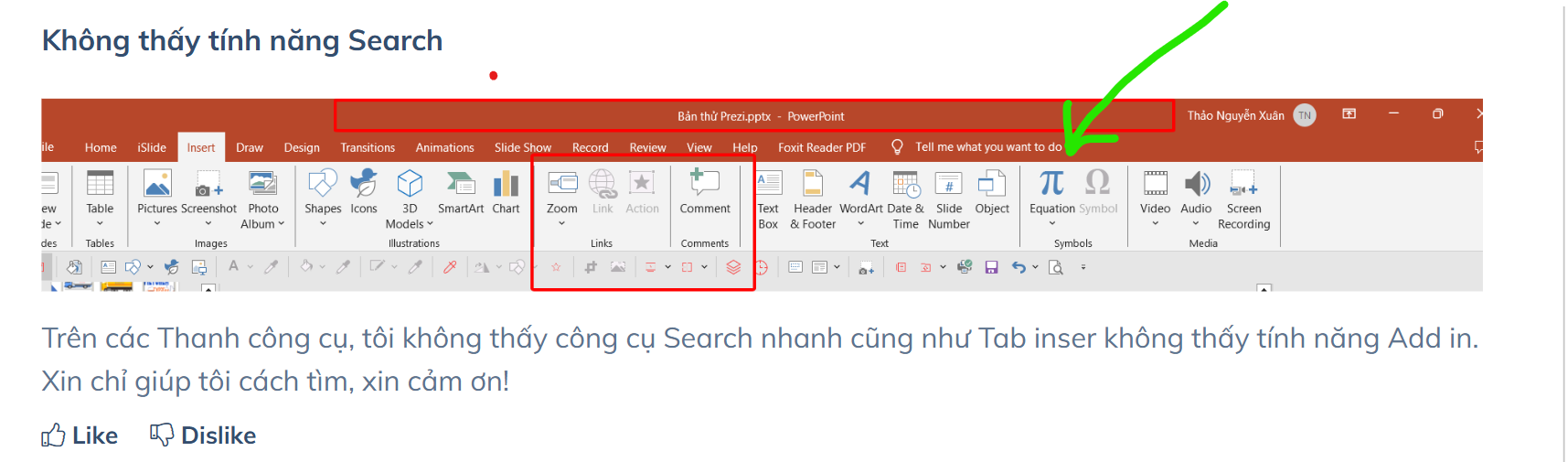Expand the Pictures dropdown arrow
The image size is (1568, 462).
157,224
